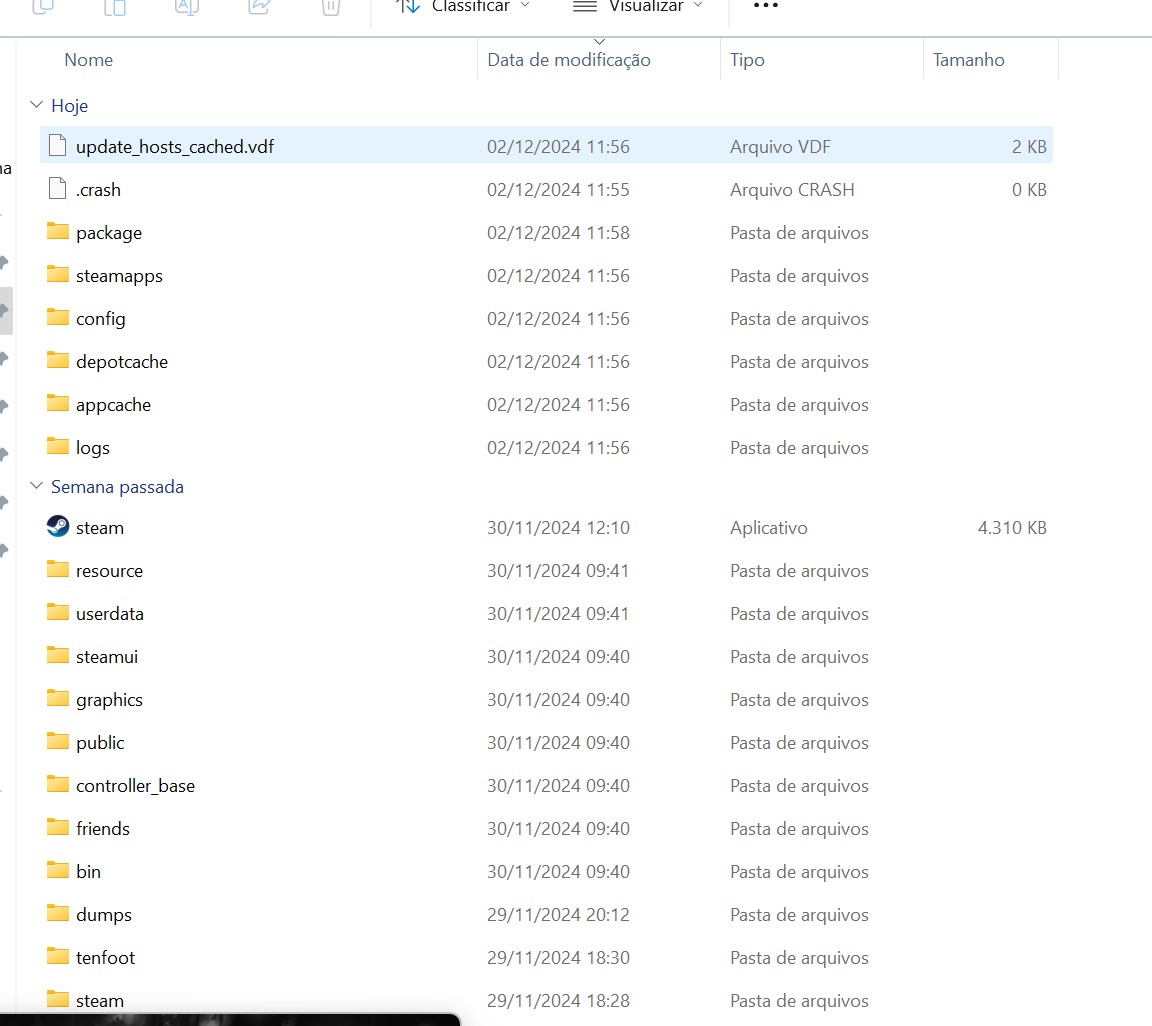Open the Visualizar view dropdown
Screen dimensions: 1152x1026
[638, 7]
